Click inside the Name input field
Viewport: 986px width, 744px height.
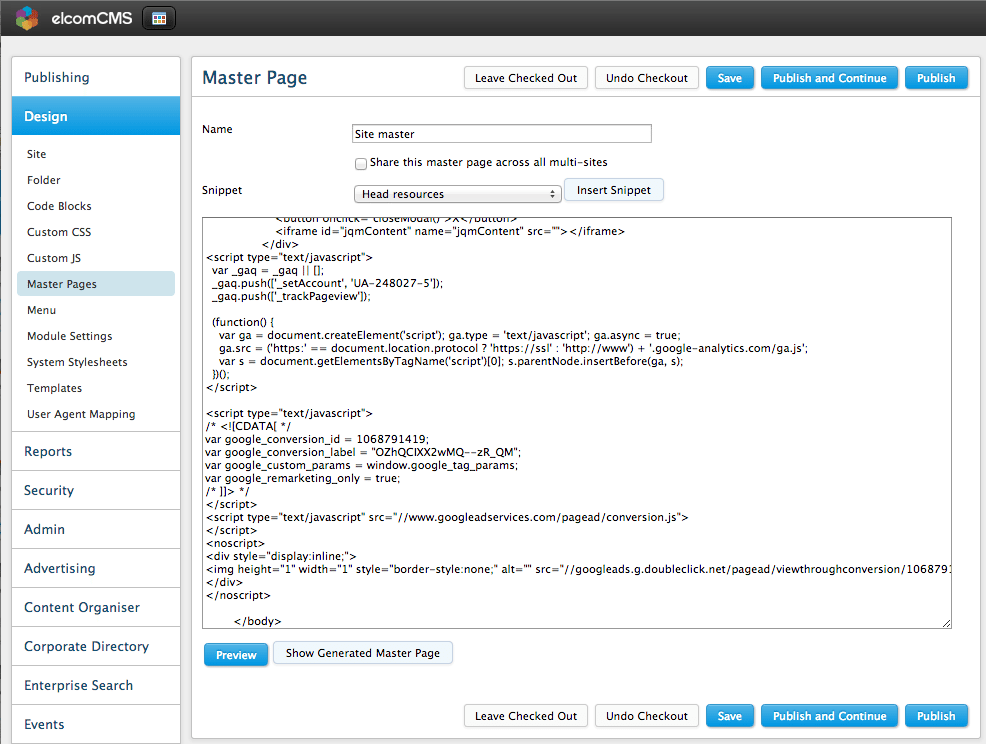(500, 133)
